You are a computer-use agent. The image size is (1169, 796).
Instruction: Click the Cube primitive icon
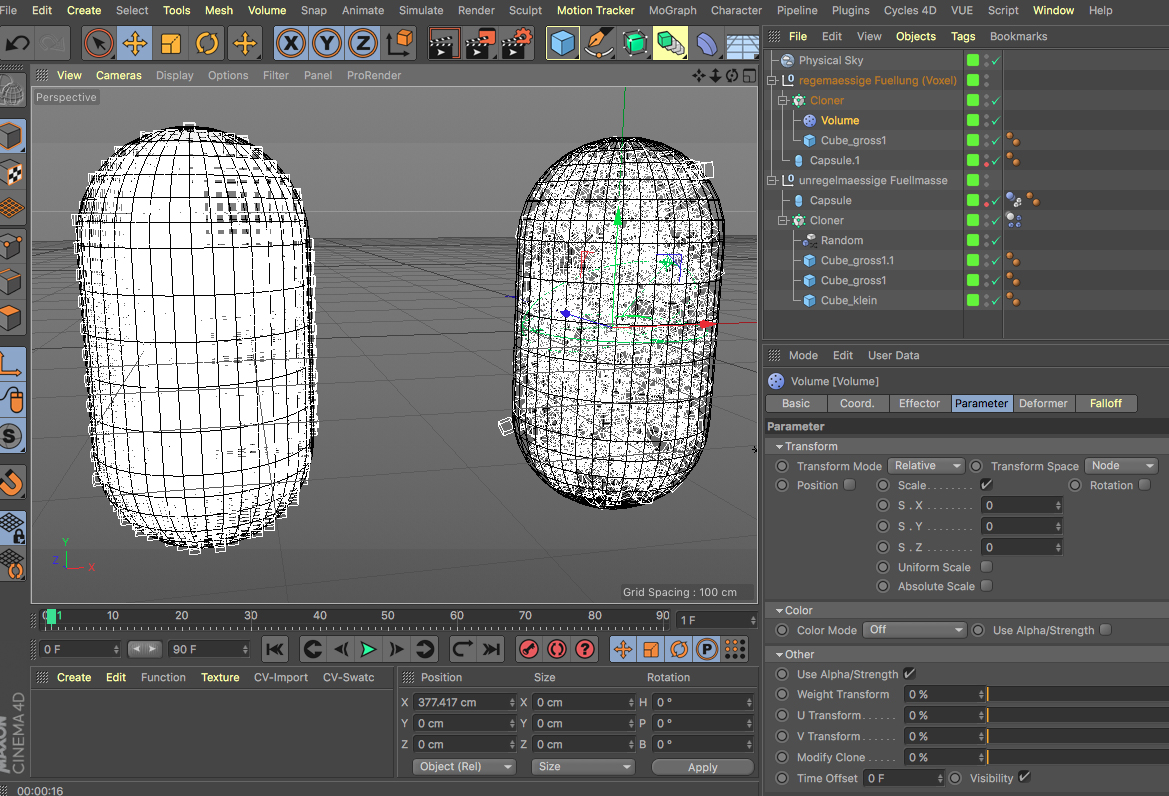pos(563,43)
